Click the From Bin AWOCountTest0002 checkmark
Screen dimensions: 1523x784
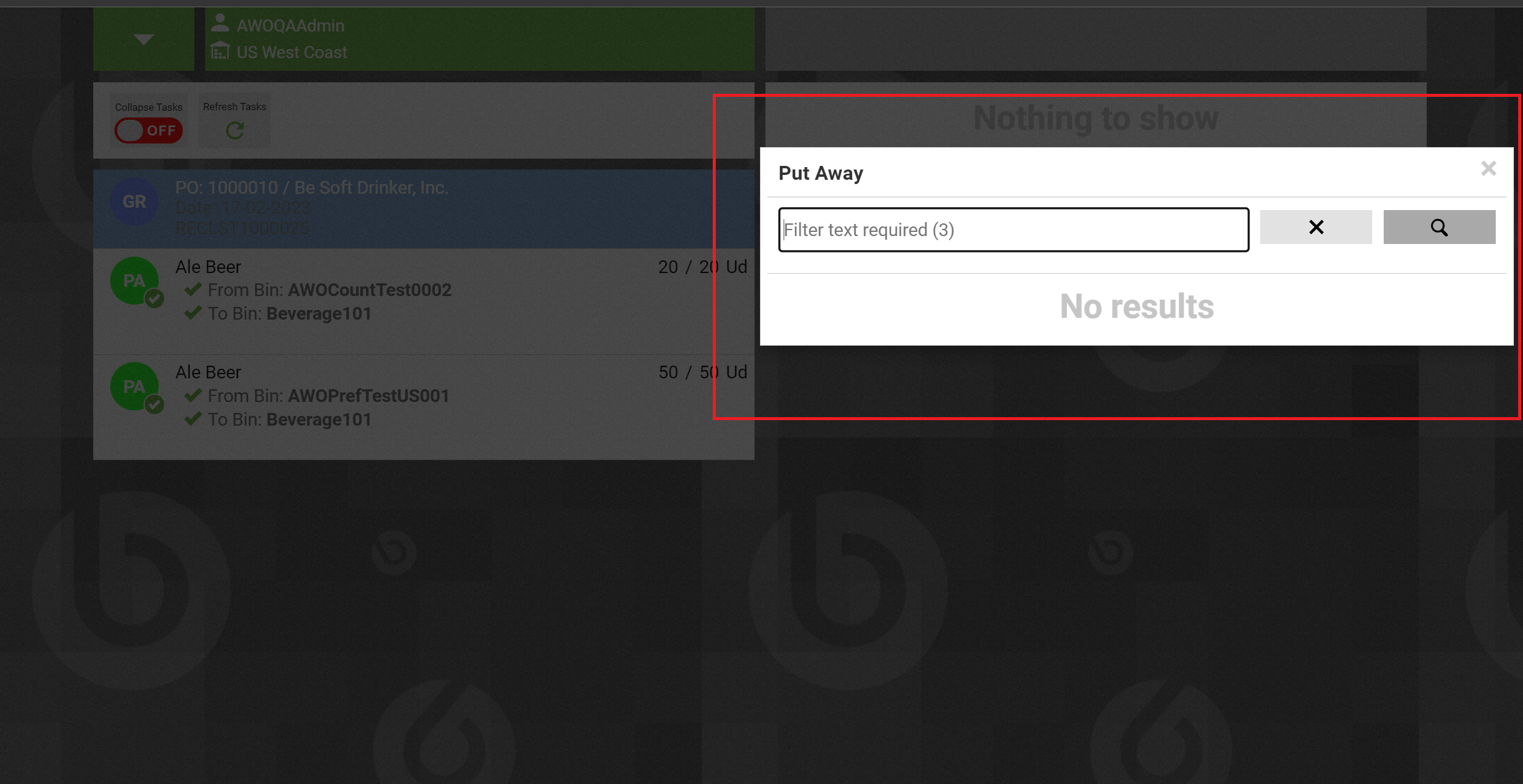point(193,289)
